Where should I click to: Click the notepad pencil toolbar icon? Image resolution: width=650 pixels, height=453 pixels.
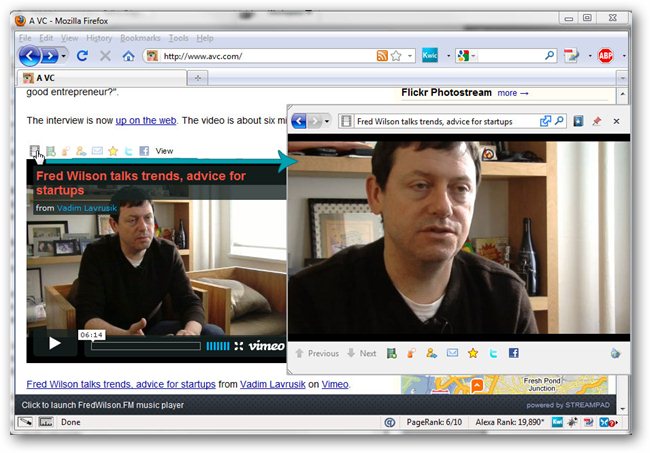(x=572, y=56)
